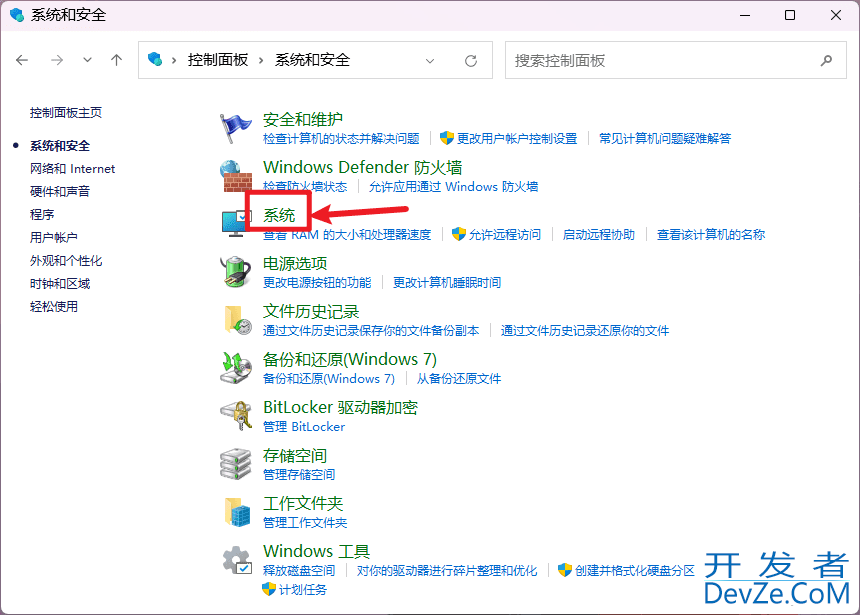
Task: Click 启动远程协助 link
Action: [x=599, y=235]
